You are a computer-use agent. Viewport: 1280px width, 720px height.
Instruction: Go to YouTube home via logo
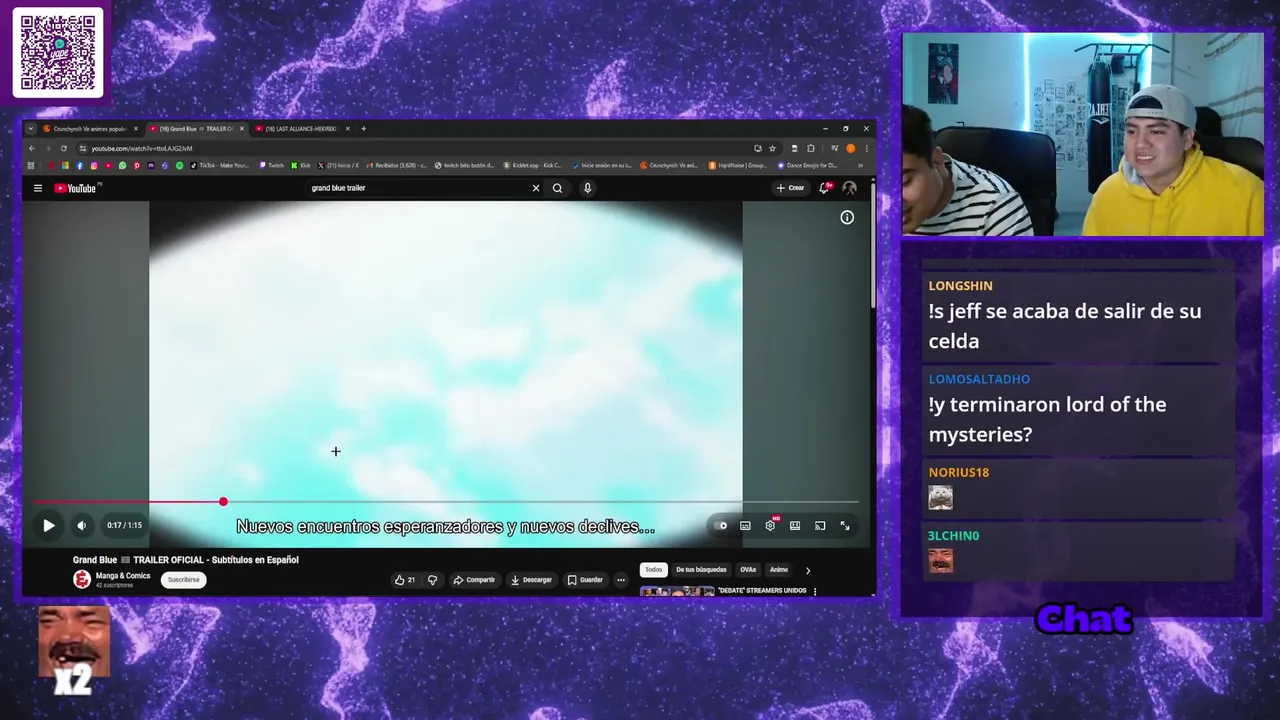(x=76, y=188)
